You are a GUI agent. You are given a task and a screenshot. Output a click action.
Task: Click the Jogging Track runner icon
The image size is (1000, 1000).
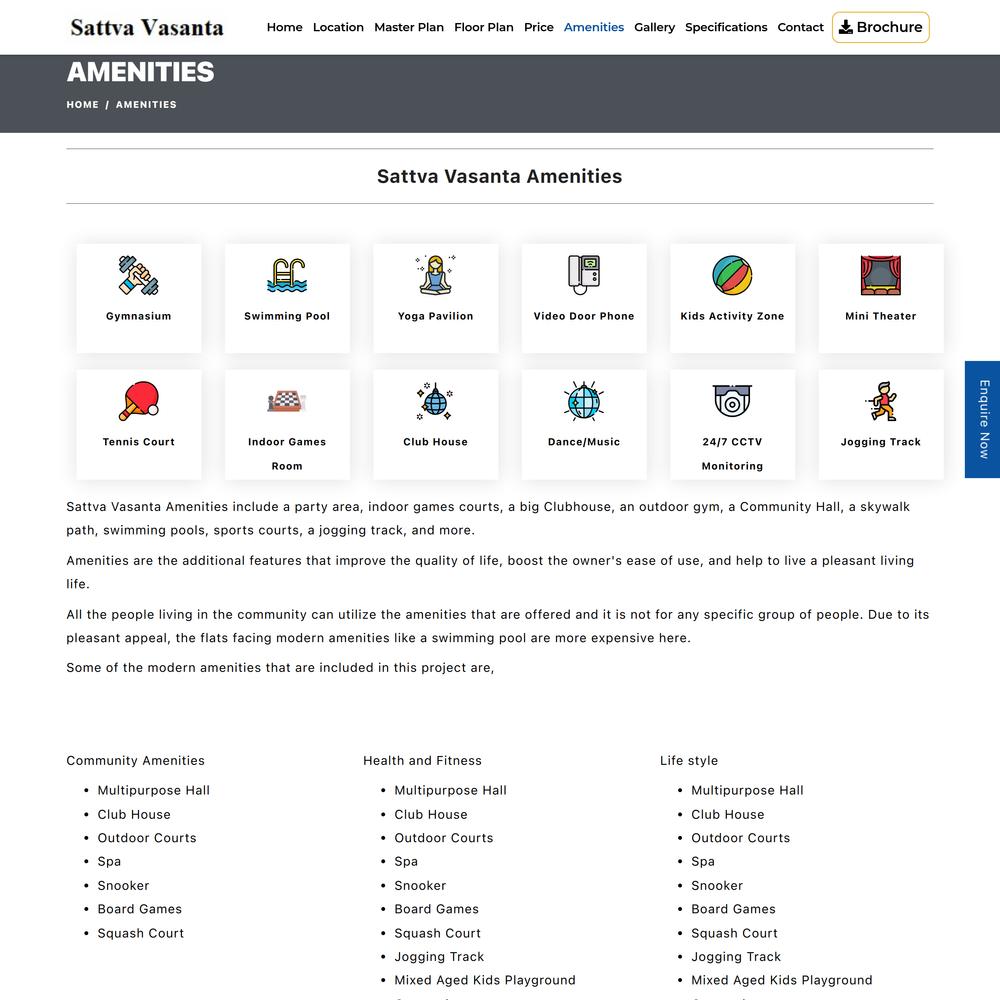881,401
